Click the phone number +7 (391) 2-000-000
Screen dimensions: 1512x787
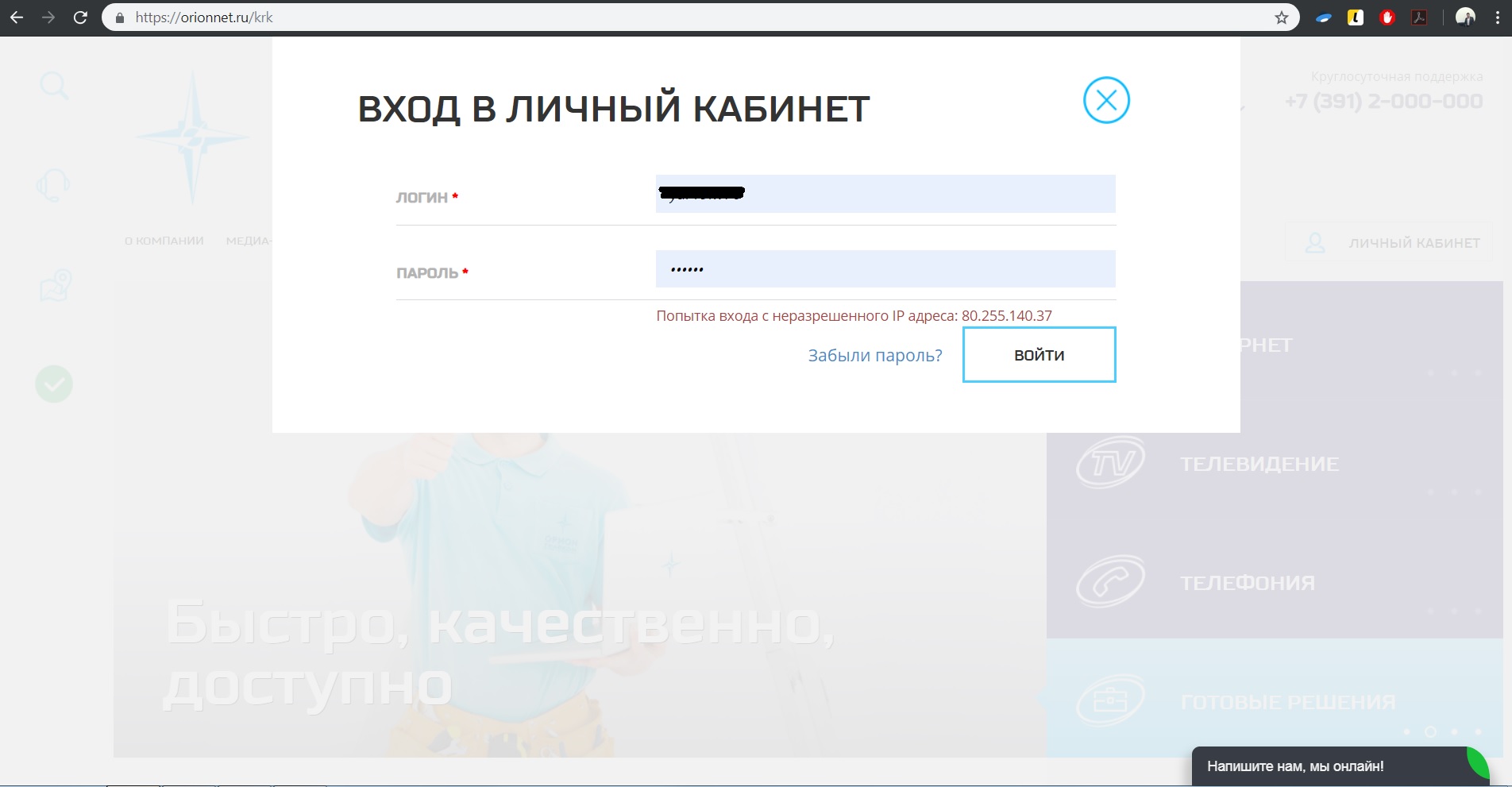pos(1383,102)
